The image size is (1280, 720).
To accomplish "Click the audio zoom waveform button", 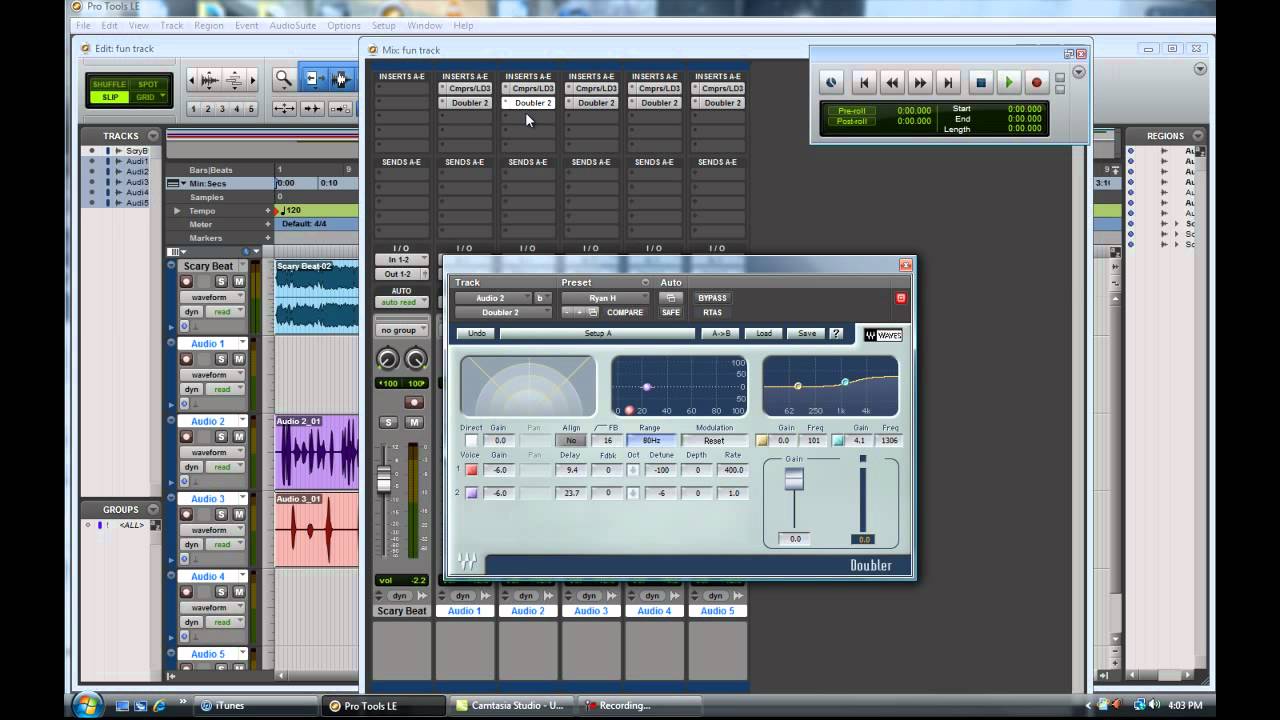I will pyautogui.click(x=209, y=80).
